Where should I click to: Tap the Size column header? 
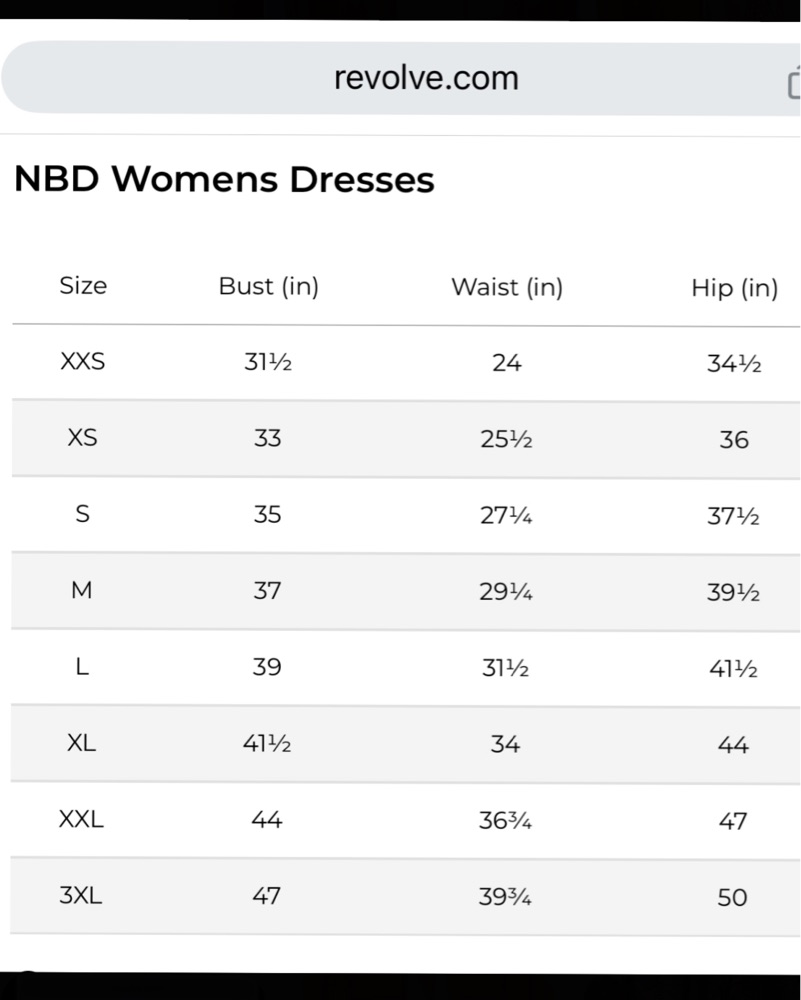coord(83,286)
